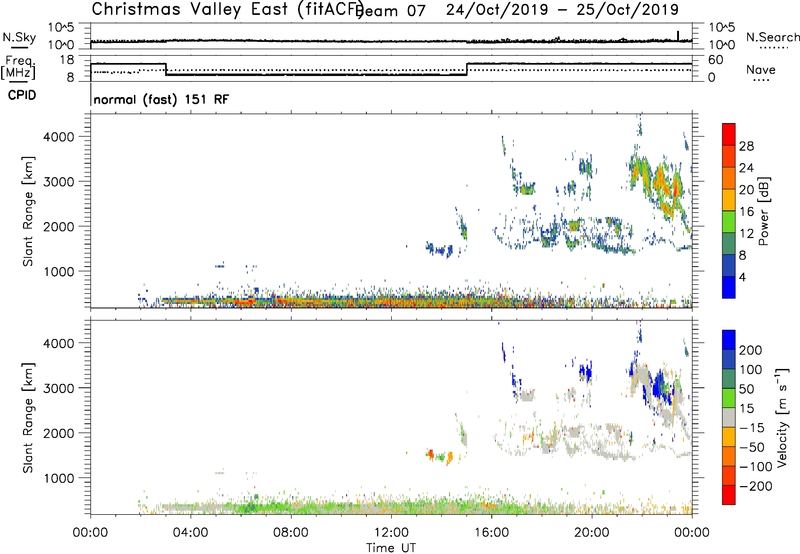Click the '16:00' time axis tick label
The height and width of the screenshot is (554, 800).
[491, 533]
